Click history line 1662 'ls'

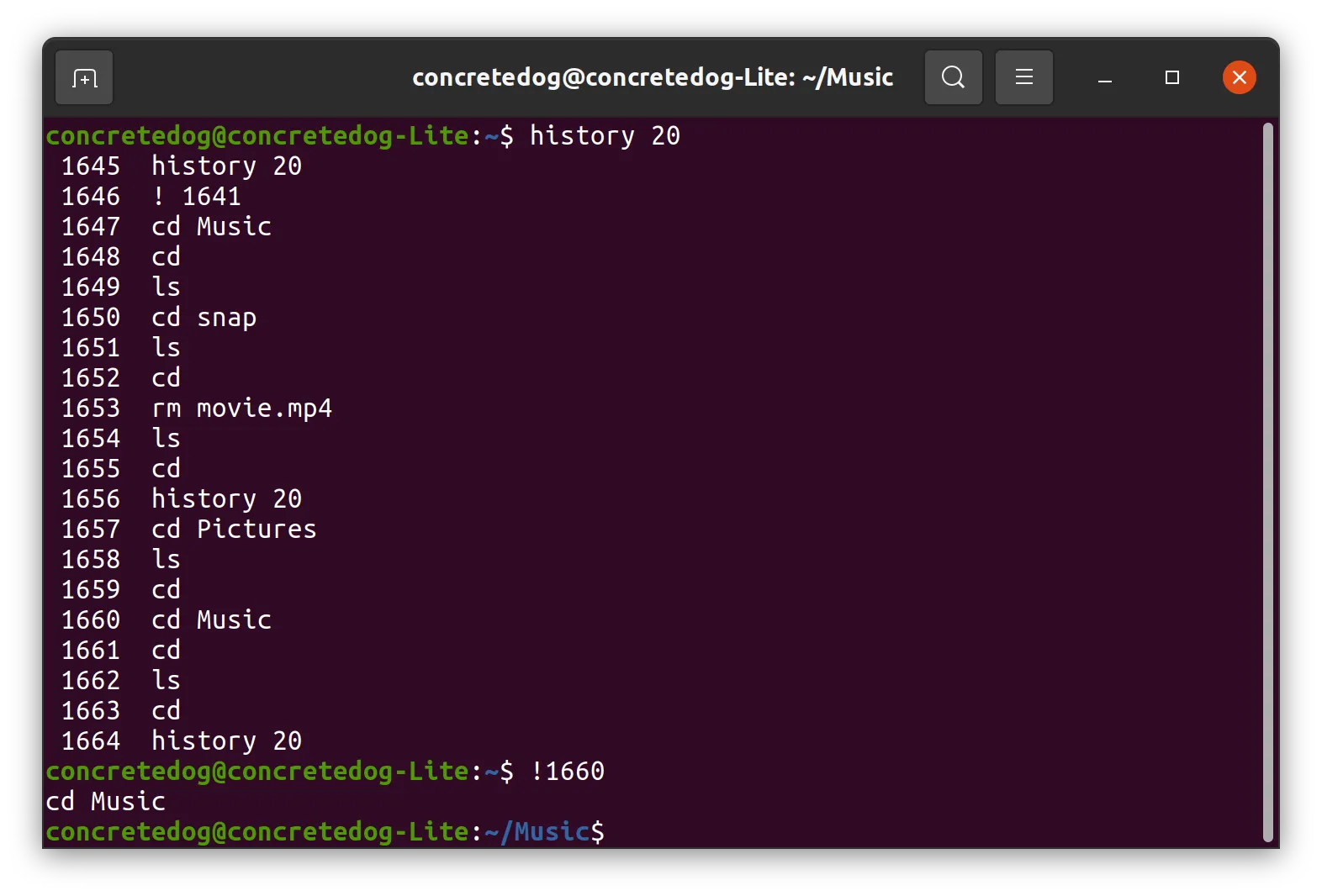coord(121,681)
